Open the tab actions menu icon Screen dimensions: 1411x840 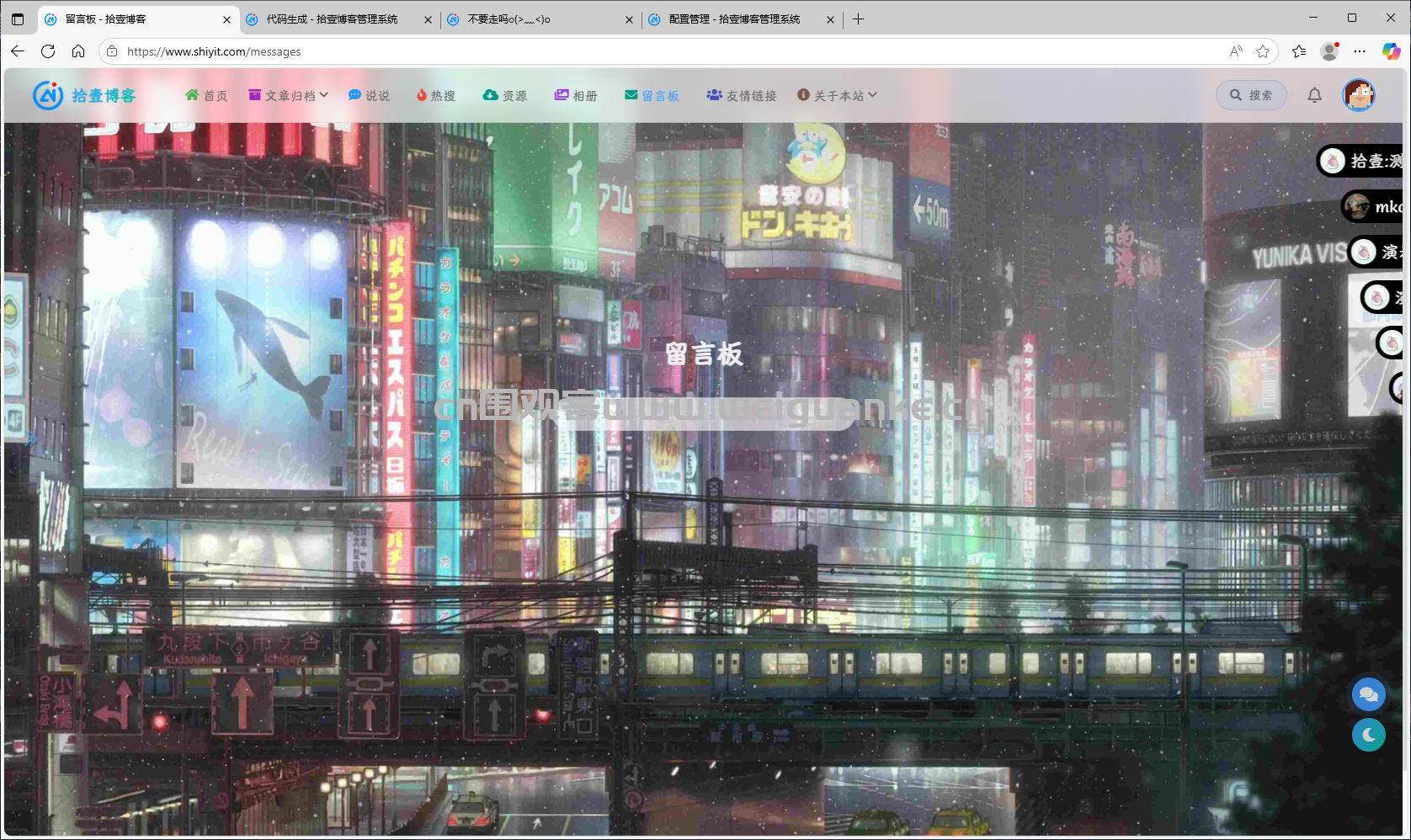point(18,19)
